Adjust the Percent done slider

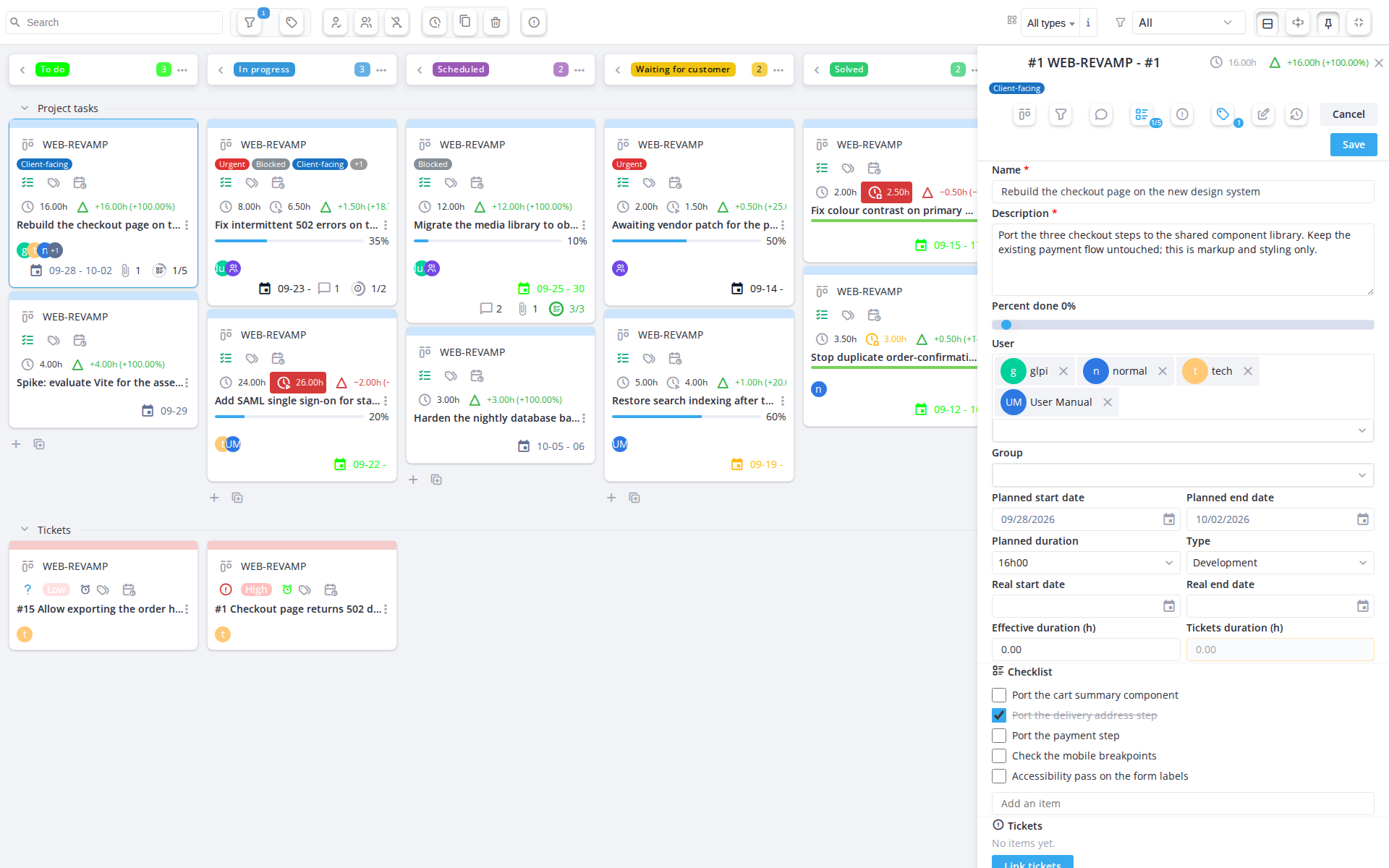coord(1183,325)
